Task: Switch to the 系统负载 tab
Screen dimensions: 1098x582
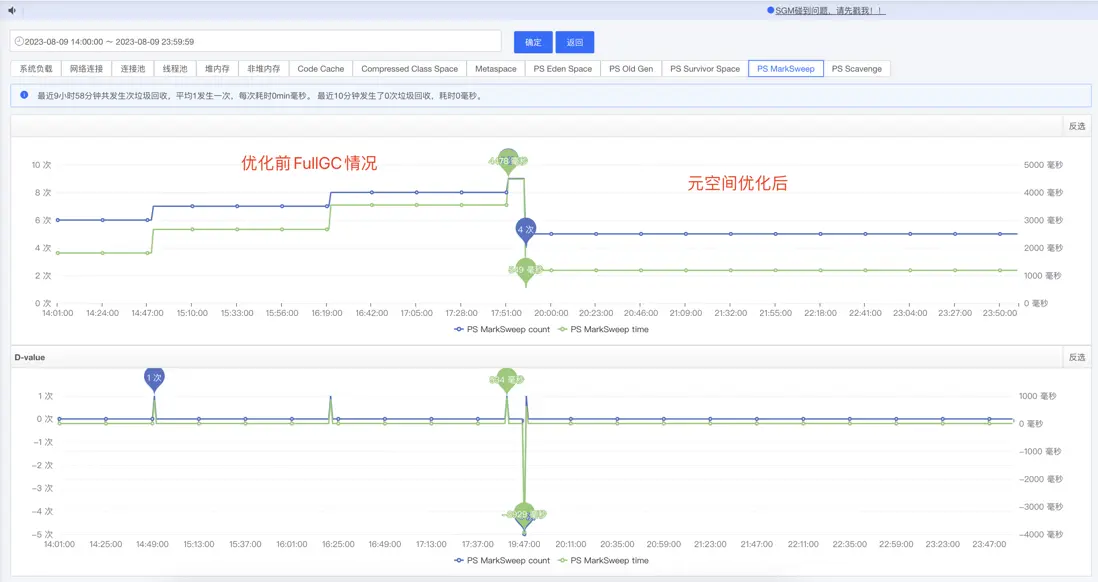Action: pos(36,69)
